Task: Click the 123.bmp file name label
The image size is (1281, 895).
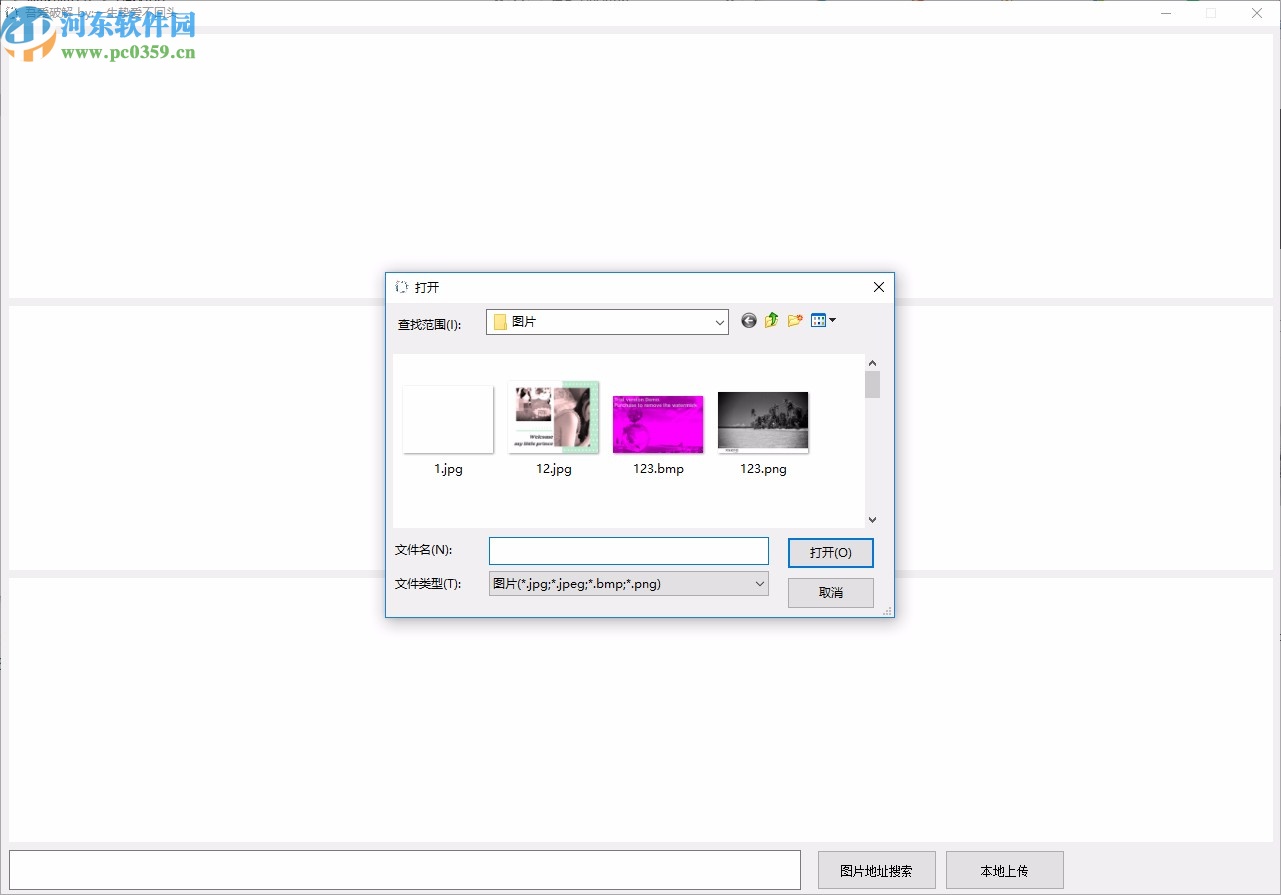Action: 659,468
